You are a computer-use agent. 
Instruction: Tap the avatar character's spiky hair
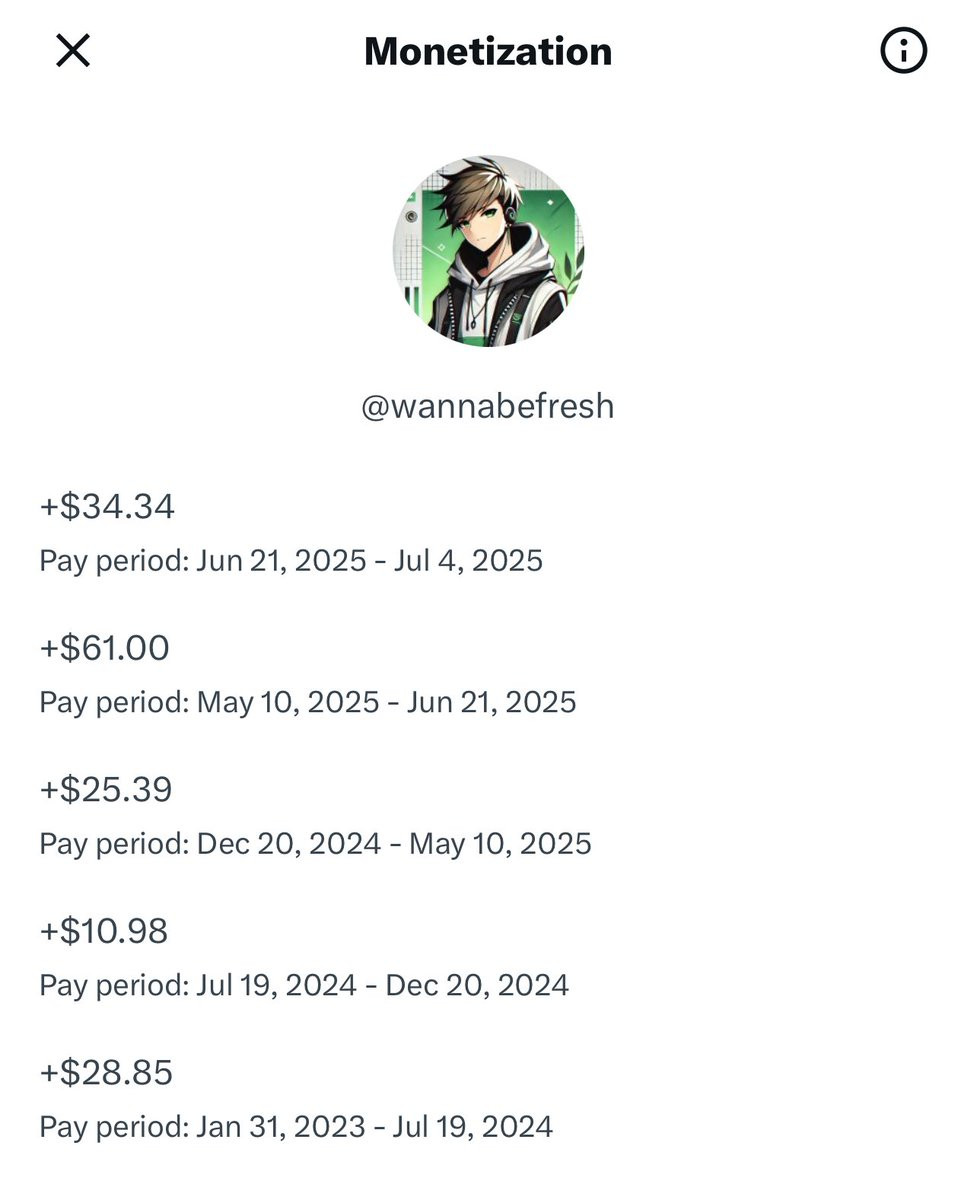coord(478,192)
